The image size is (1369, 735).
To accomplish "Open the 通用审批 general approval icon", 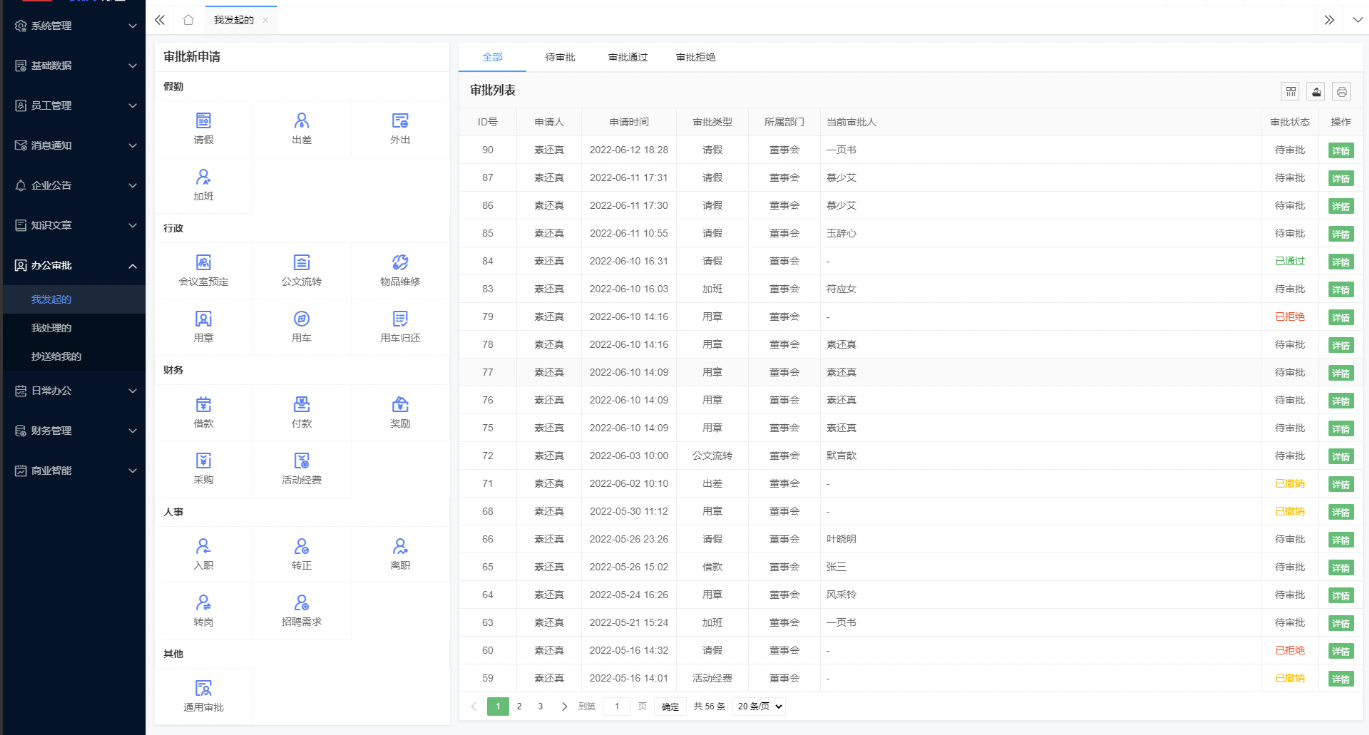I will pos(203,688).
